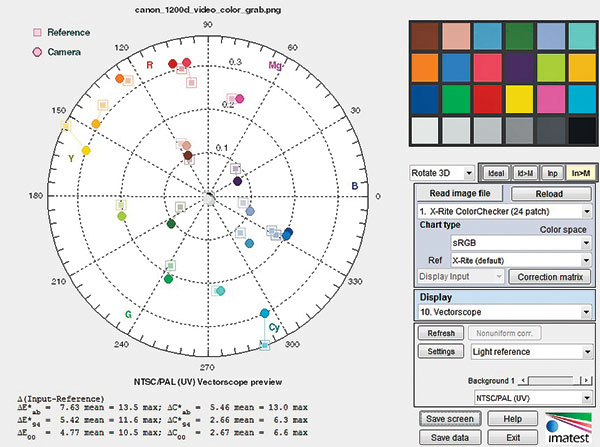600x447 pixels.
Task: Click the bluish-green teal top-right chart patch
Action: (x=582, y=36)
